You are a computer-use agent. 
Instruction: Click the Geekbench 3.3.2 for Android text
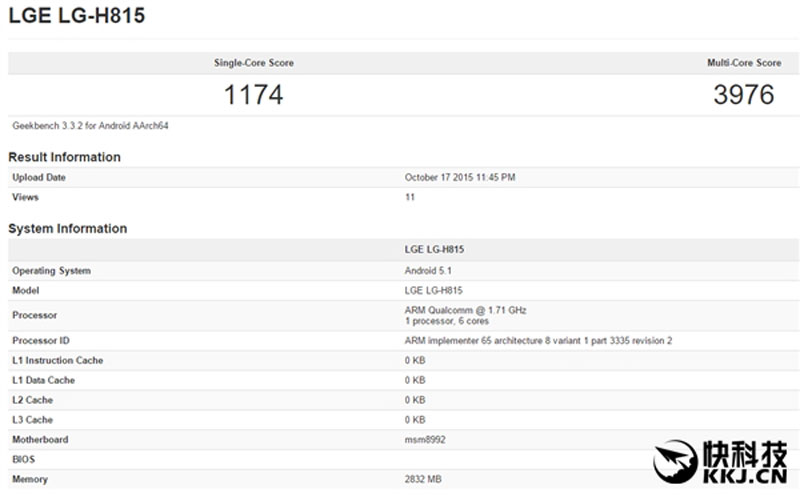(x=90, y=126)
